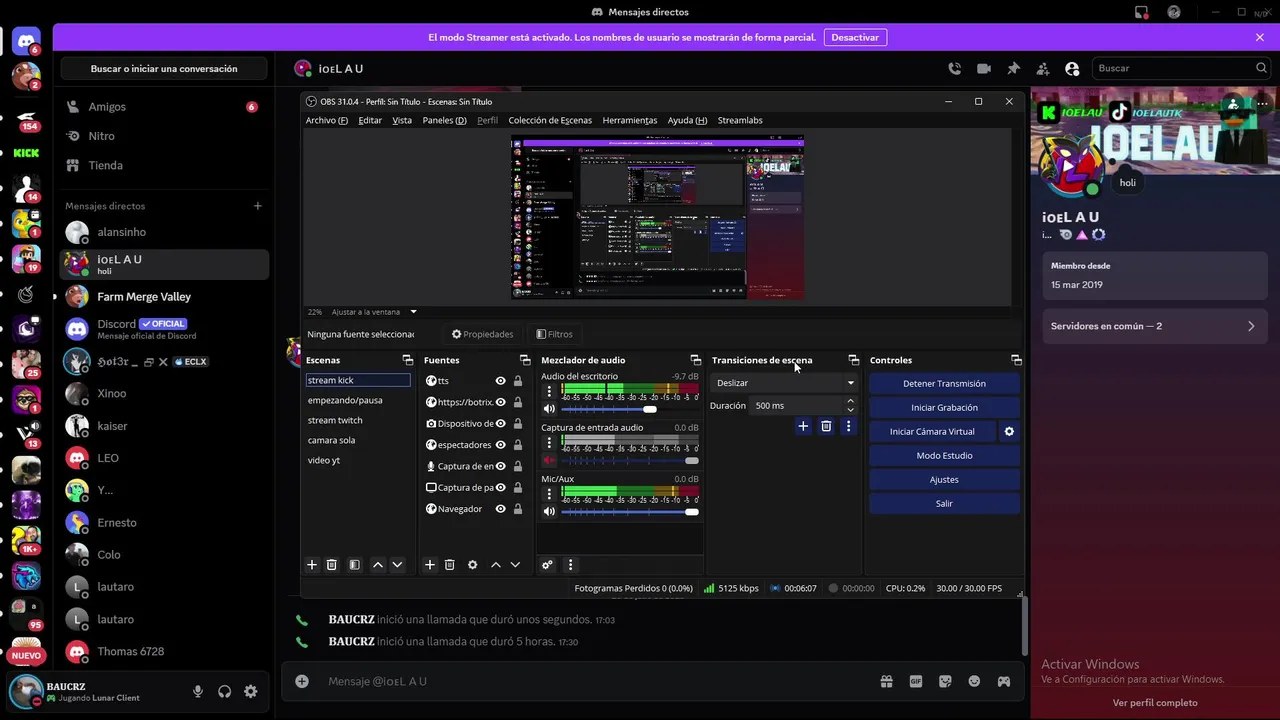Mute the Discord microphone
The width and height of the screenshot is (1280, 720).
(x=198, y=691)
